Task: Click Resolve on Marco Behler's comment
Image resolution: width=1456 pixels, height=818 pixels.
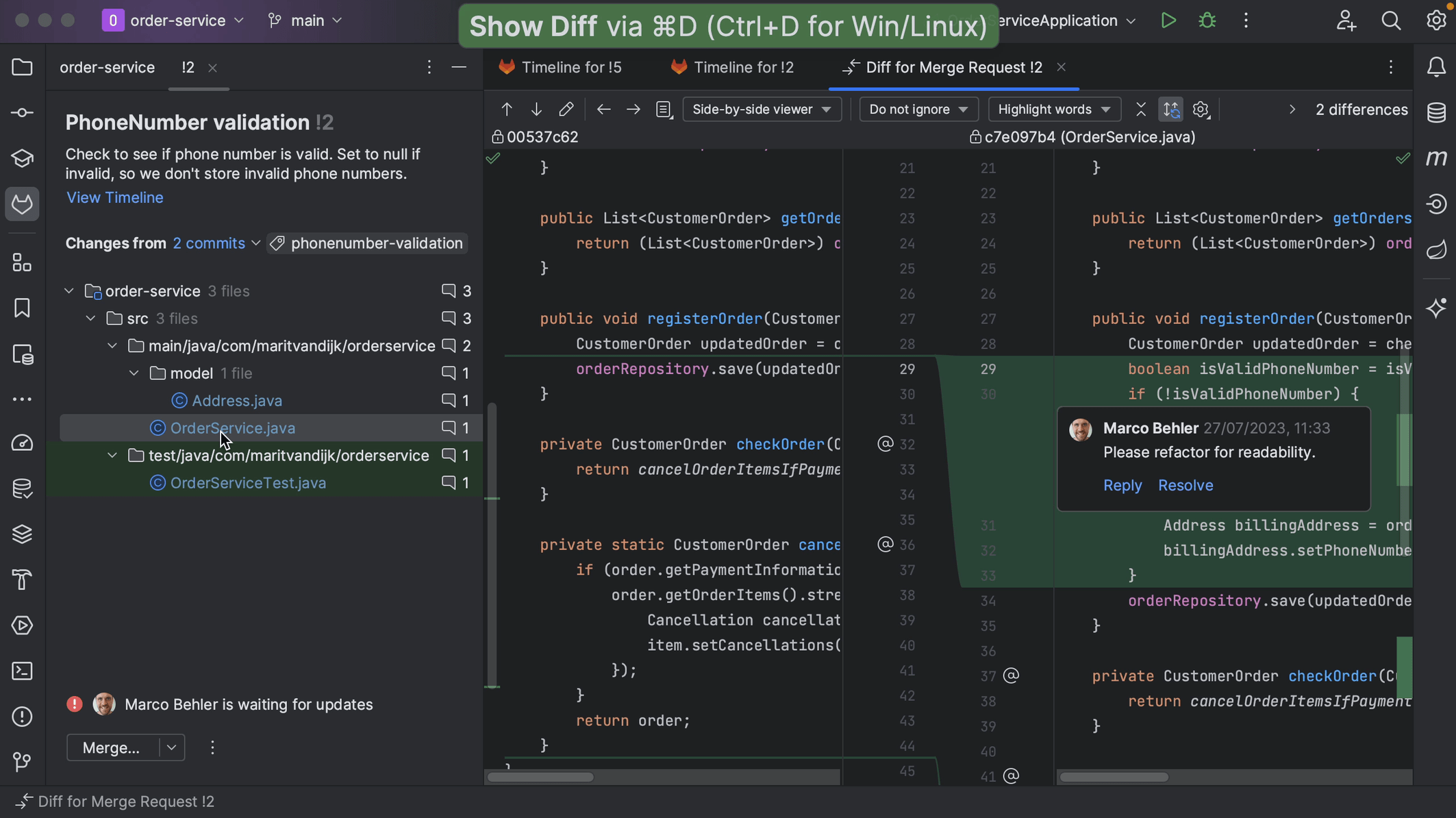Action: 1185,485
